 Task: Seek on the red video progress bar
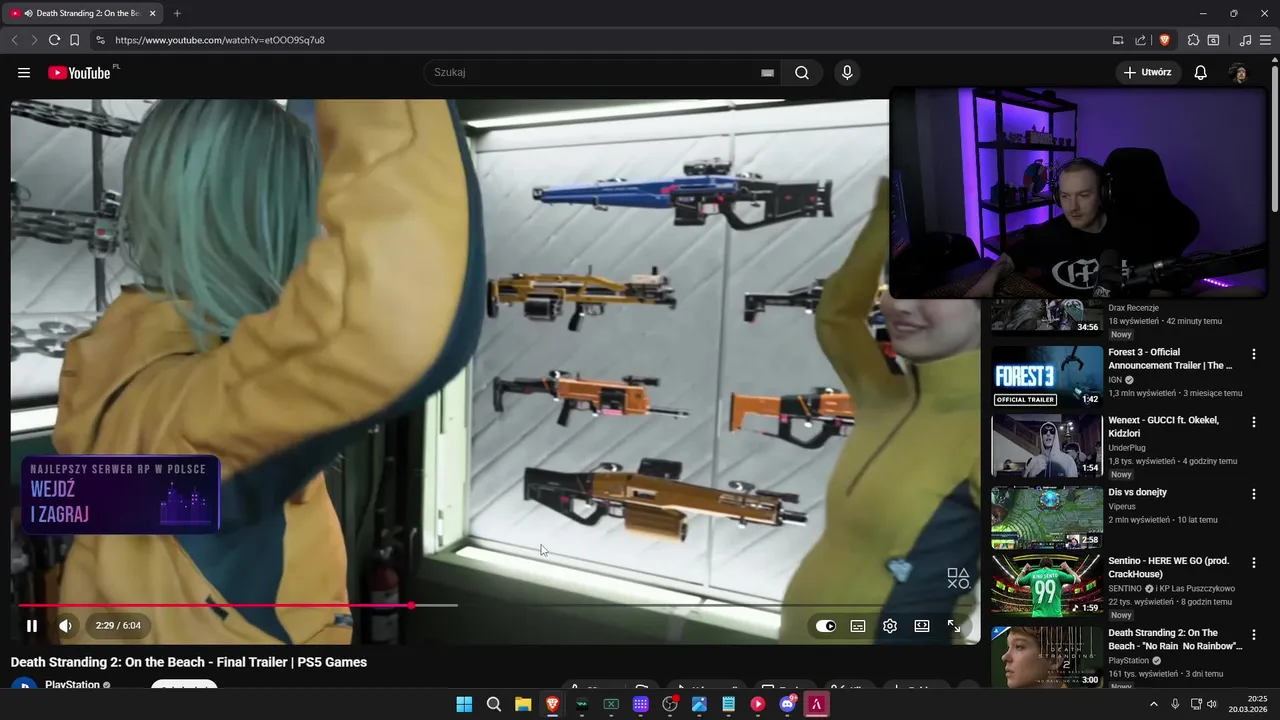point(215,605)
